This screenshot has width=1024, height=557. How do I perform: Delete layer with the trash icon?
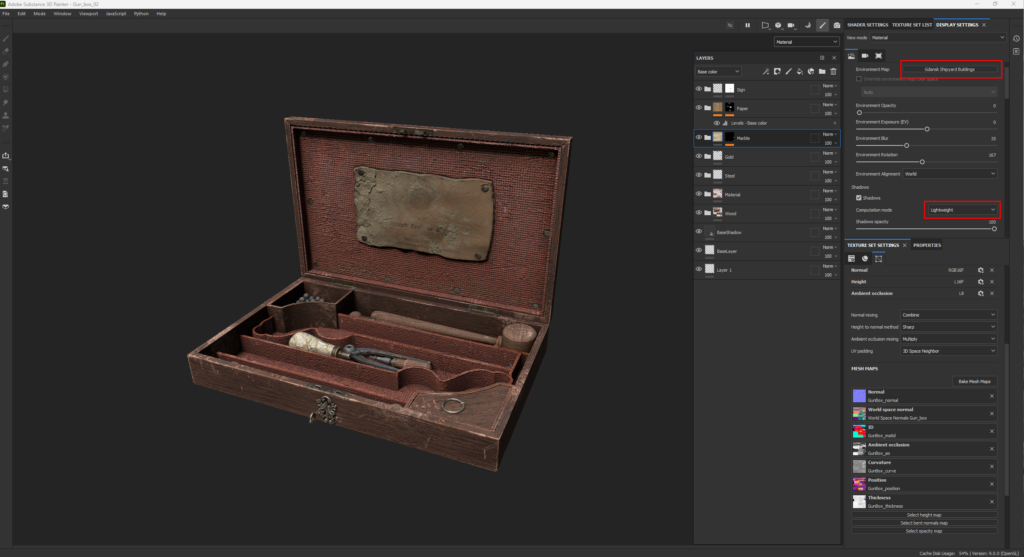833,72
